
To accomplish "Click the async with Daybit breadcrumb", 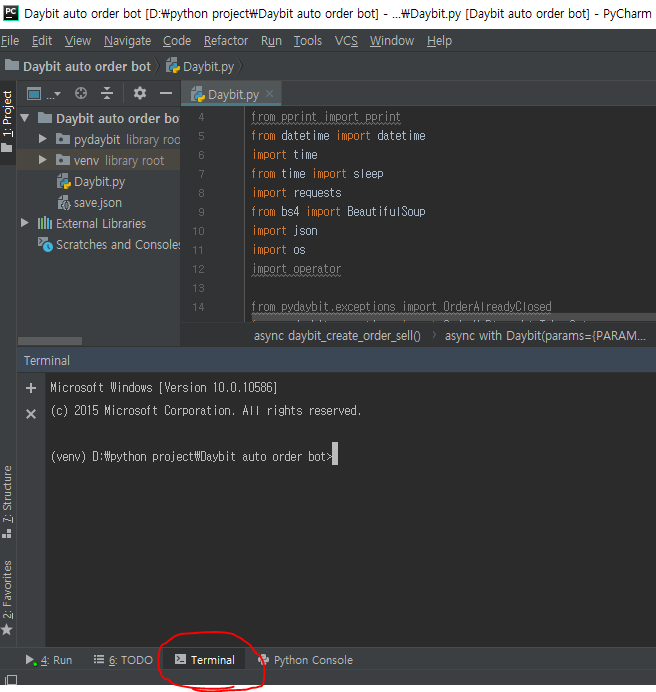I will click(545, 336).
